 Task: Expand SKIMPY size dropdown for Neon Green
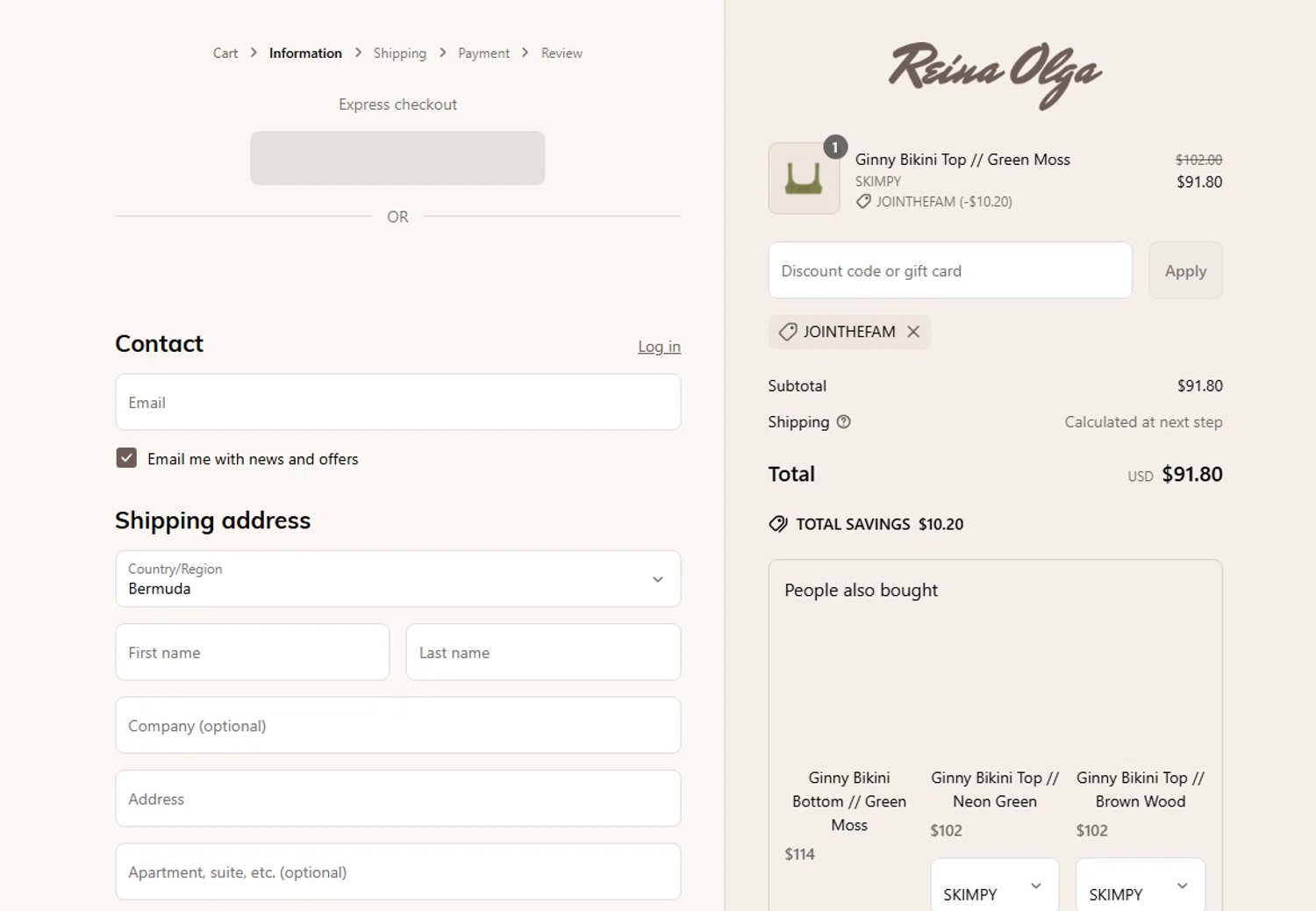click(x=995, y=886)
